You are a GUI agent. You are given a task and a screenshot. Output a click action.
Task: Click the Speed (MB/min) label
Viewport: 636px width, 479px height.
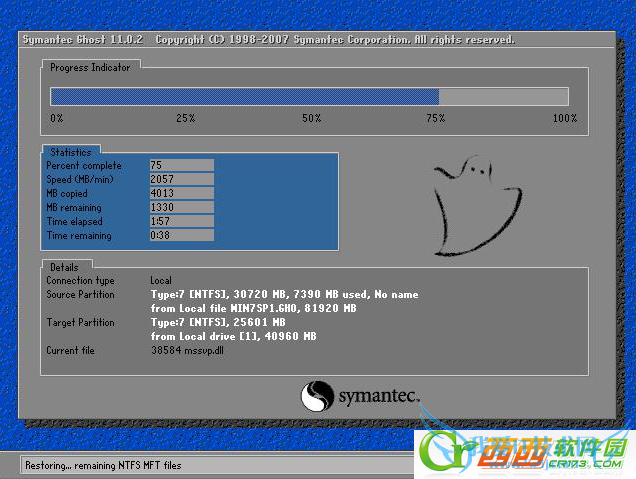(80, 179)
